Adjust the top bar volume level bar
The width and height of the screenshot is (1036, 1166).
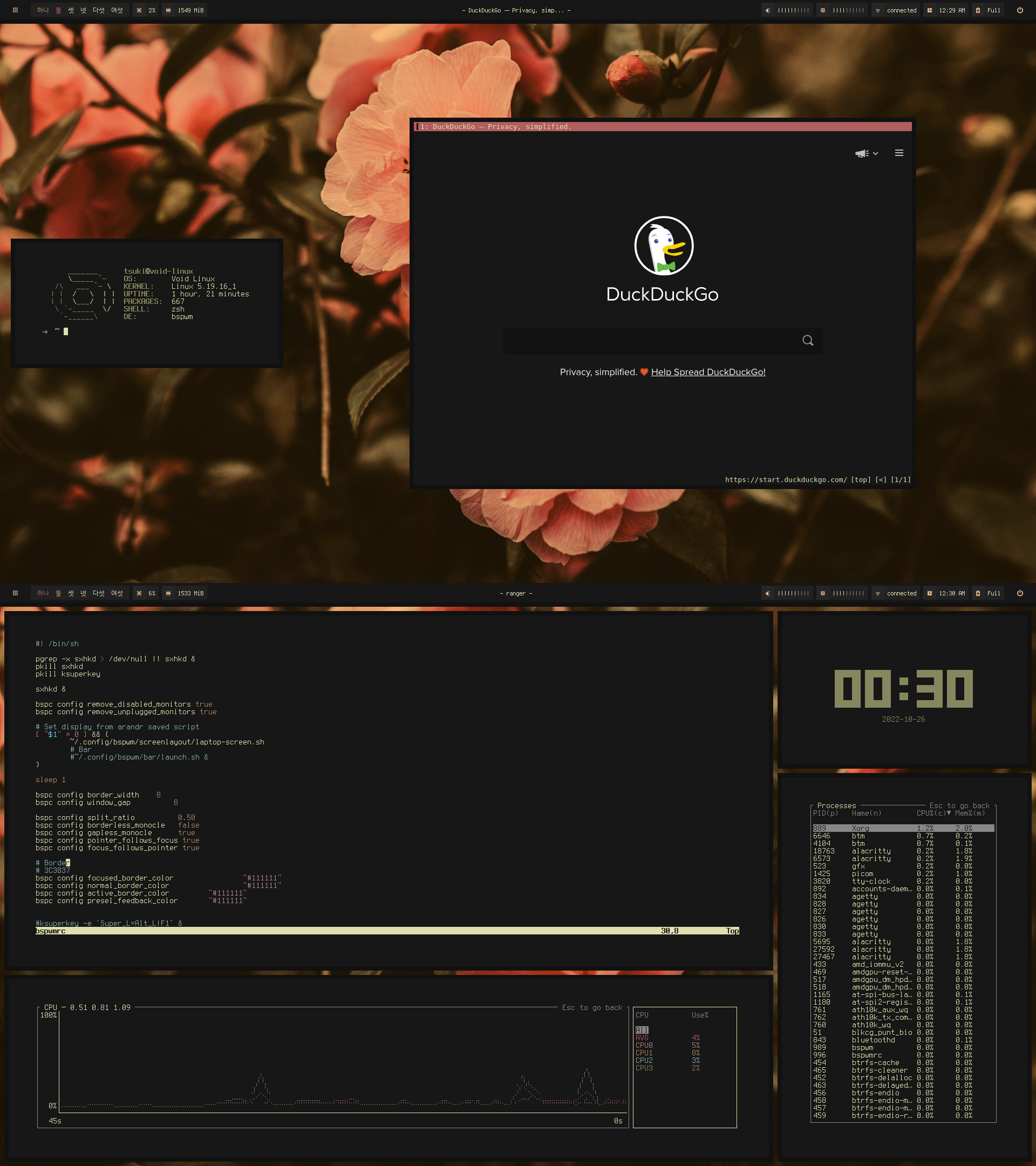(793, 10)
